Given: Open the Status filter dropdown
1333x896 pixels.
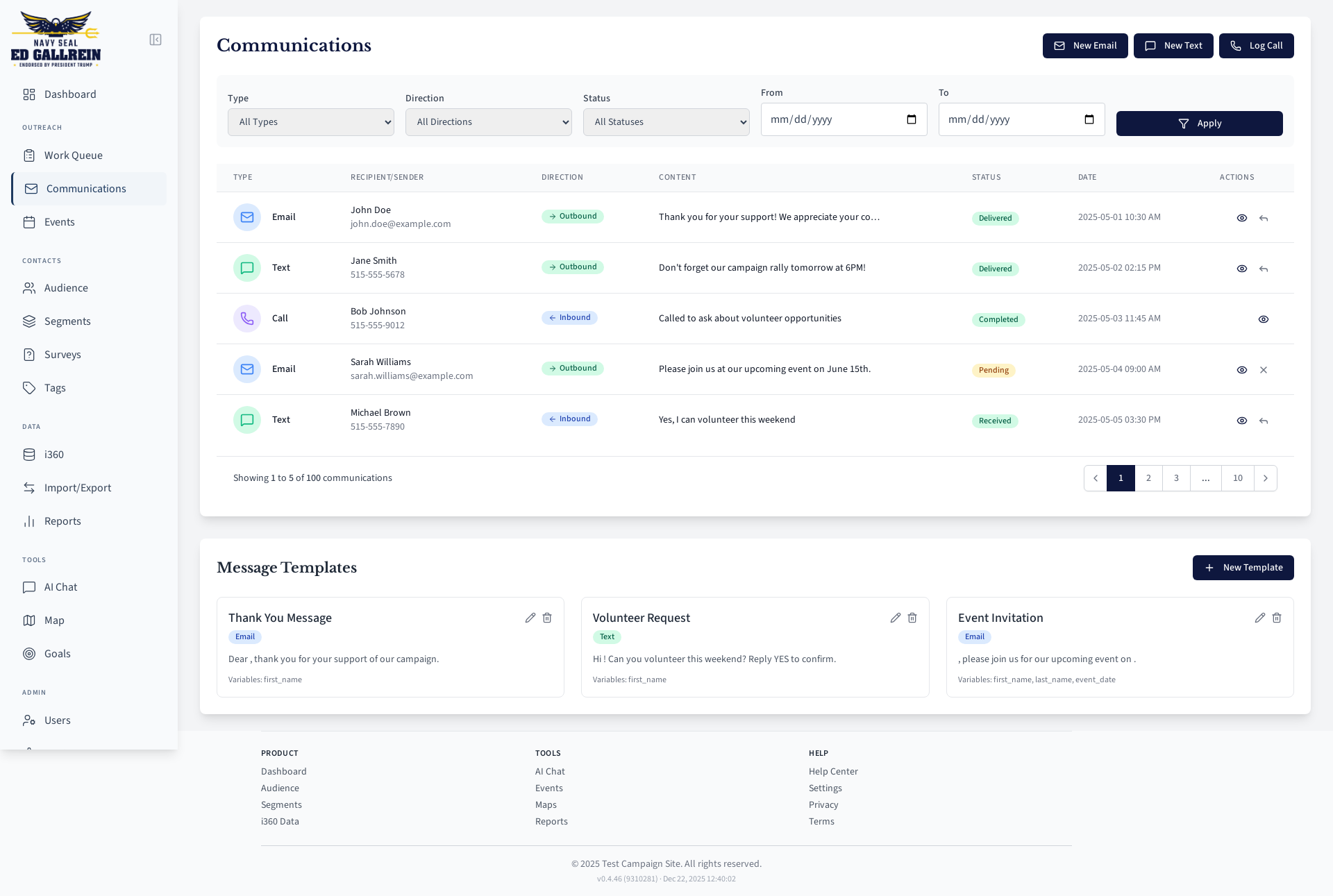Looking at the screenshot, I should tap(666, 122).
